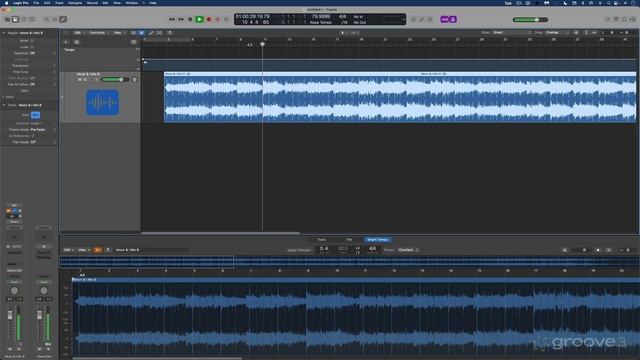
Task: Open the Window menu
Action: click(132, 3)
